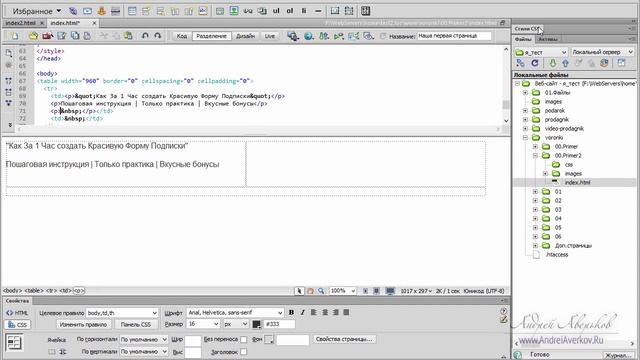Open the 'я_тест' site dropdown
640x360 pixels.
pos(541,52)
